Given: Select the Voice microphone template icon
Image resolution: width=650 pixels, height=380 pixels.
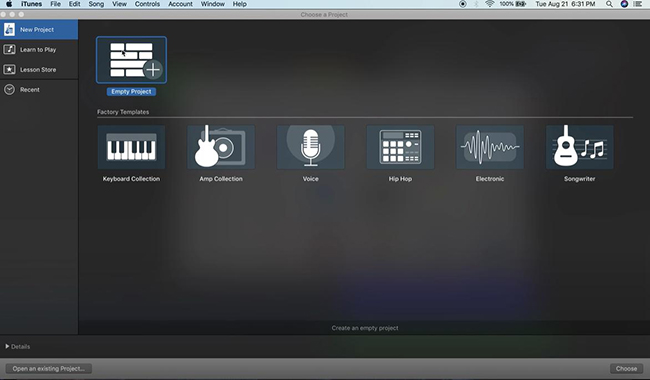Looking at the screenshot, I should point(310,147).
